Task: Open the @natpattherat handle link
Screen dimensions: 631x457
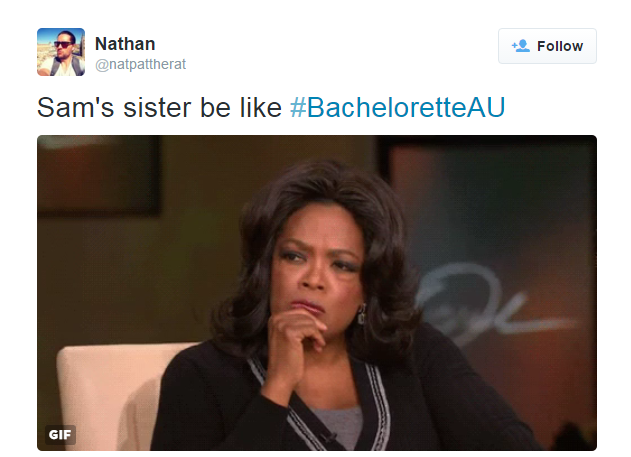Action: [x=140, y=64]
